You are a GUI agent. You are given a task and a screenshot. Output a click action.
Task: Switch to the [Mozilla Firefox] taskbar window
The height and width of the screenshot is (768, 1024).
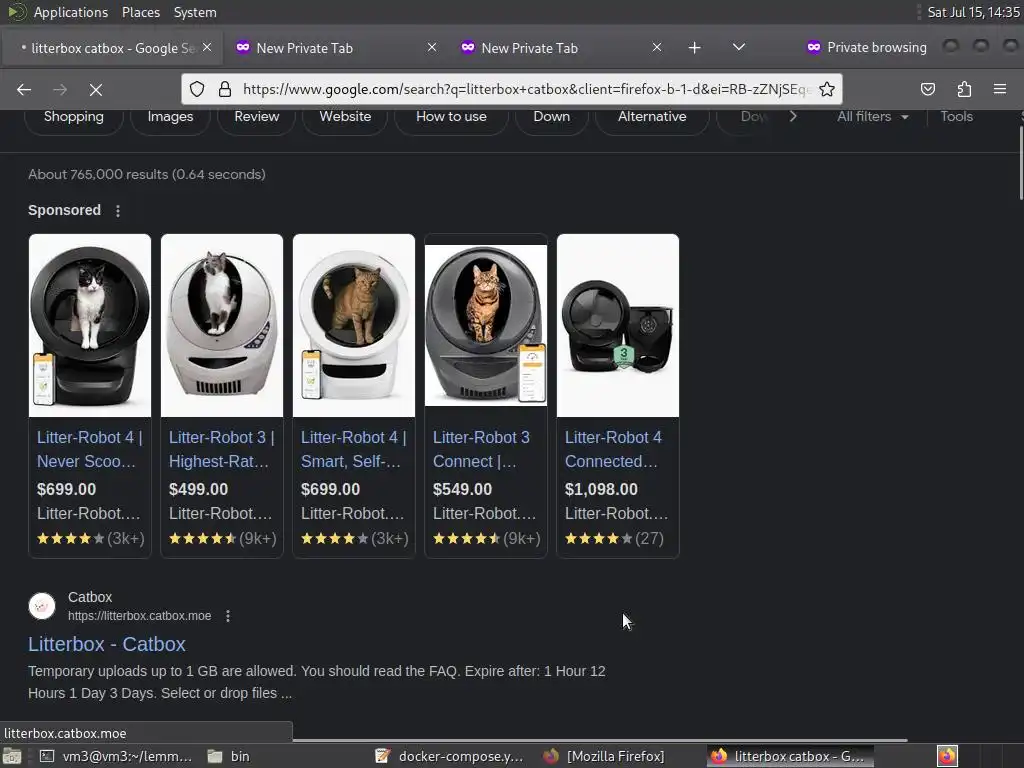(605, 756)
